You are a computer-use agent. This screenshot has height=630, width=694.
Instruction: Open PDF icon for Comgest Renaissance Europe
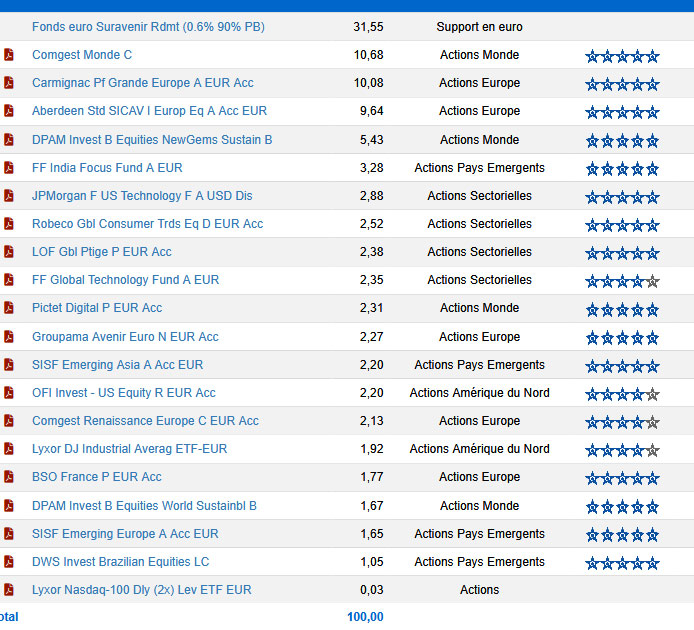pos(9,421)
